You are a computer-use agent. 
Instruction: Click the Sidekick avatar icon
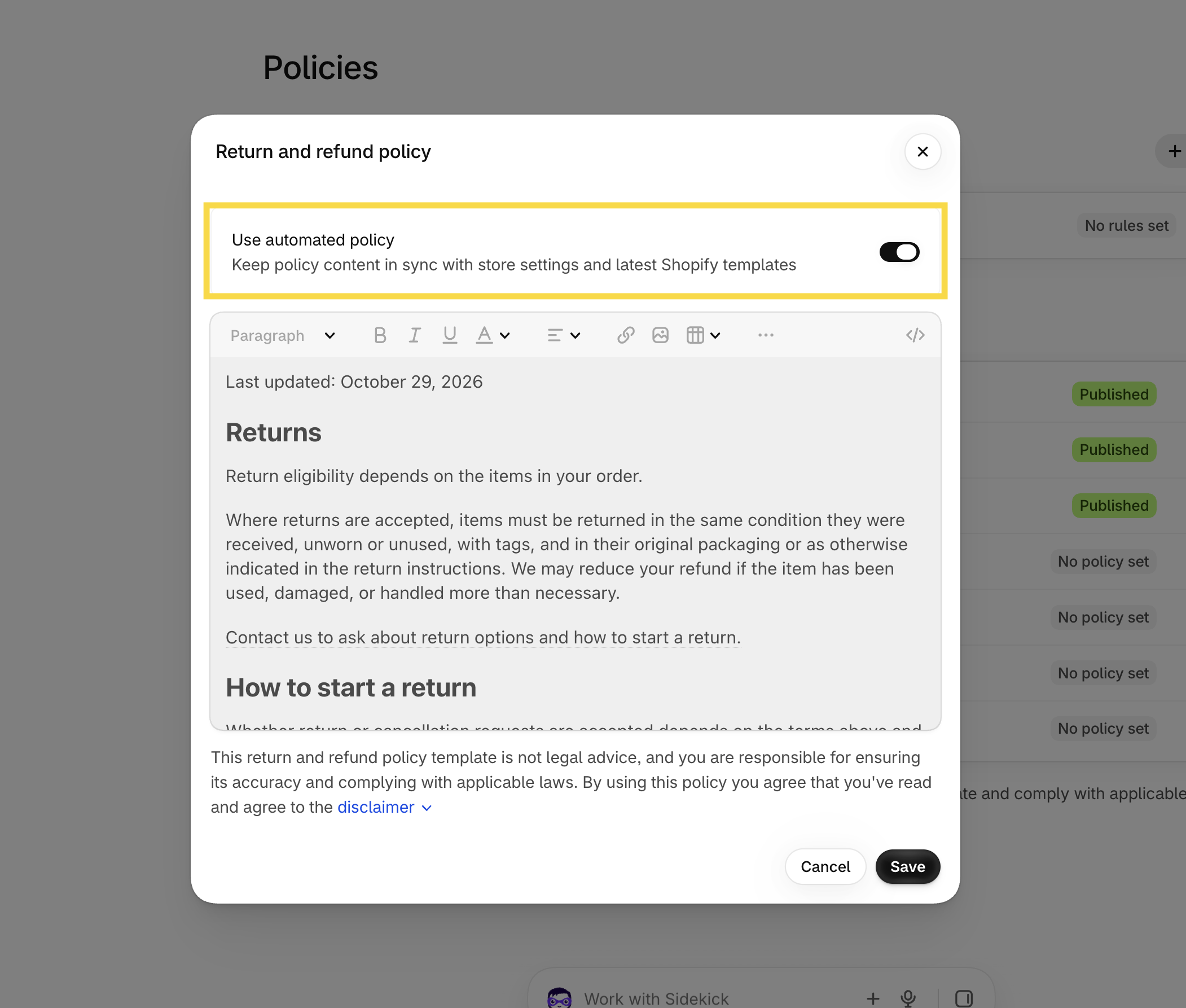click(559, 998)
